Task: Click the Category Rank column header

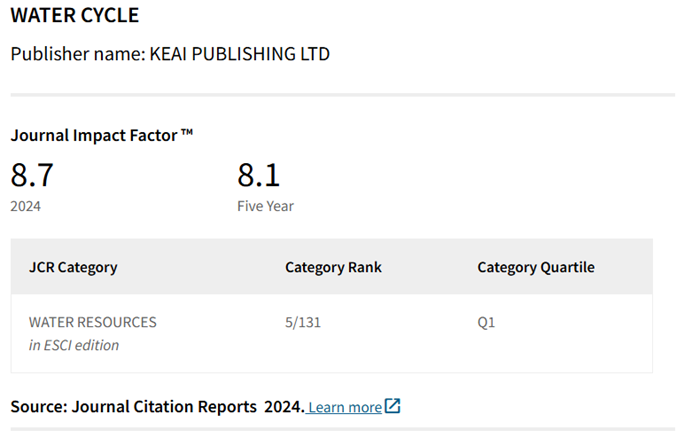Action: point(333,267)
